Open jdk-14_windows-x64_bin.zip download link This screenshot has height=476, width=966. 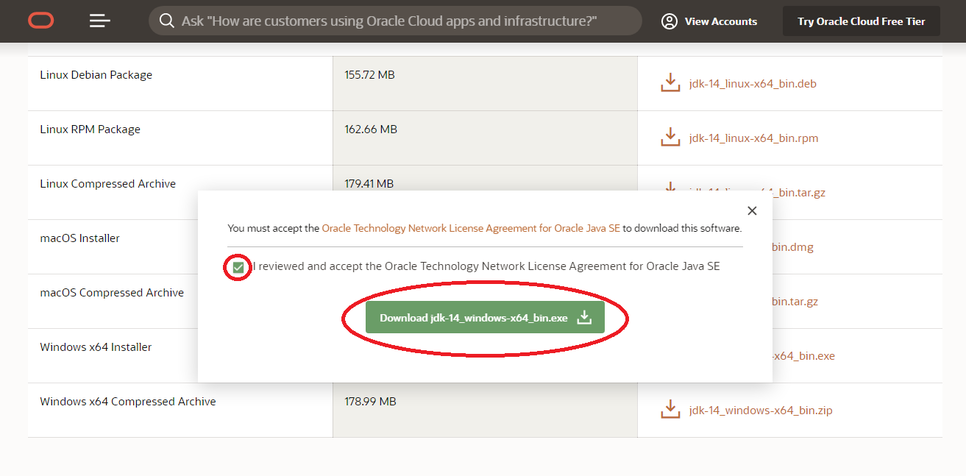[x=761, y=410]
